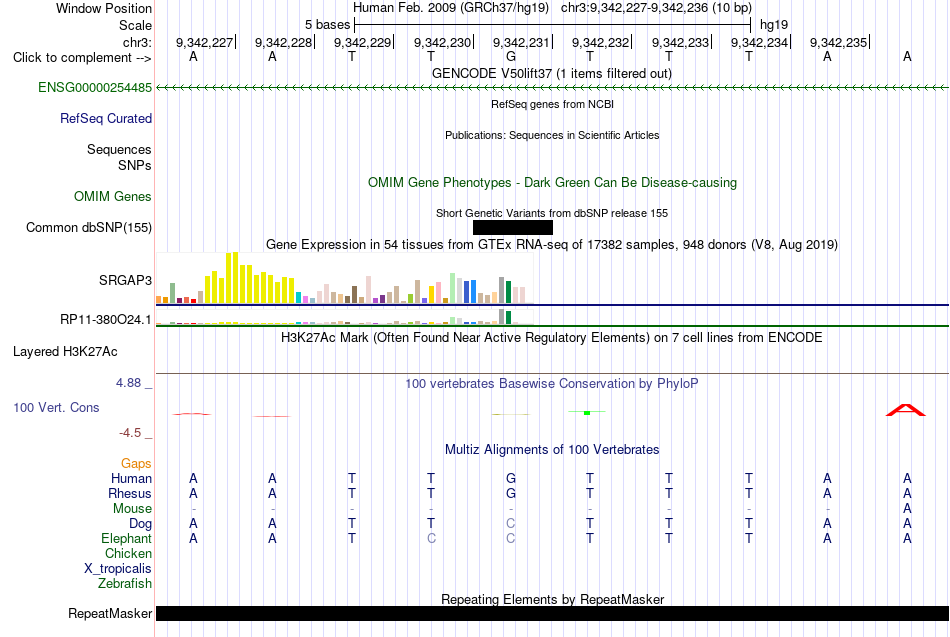This screenshot has height=637, width=950.
Task: Click the Elephant species label
Action: click(x=126, y=538)
